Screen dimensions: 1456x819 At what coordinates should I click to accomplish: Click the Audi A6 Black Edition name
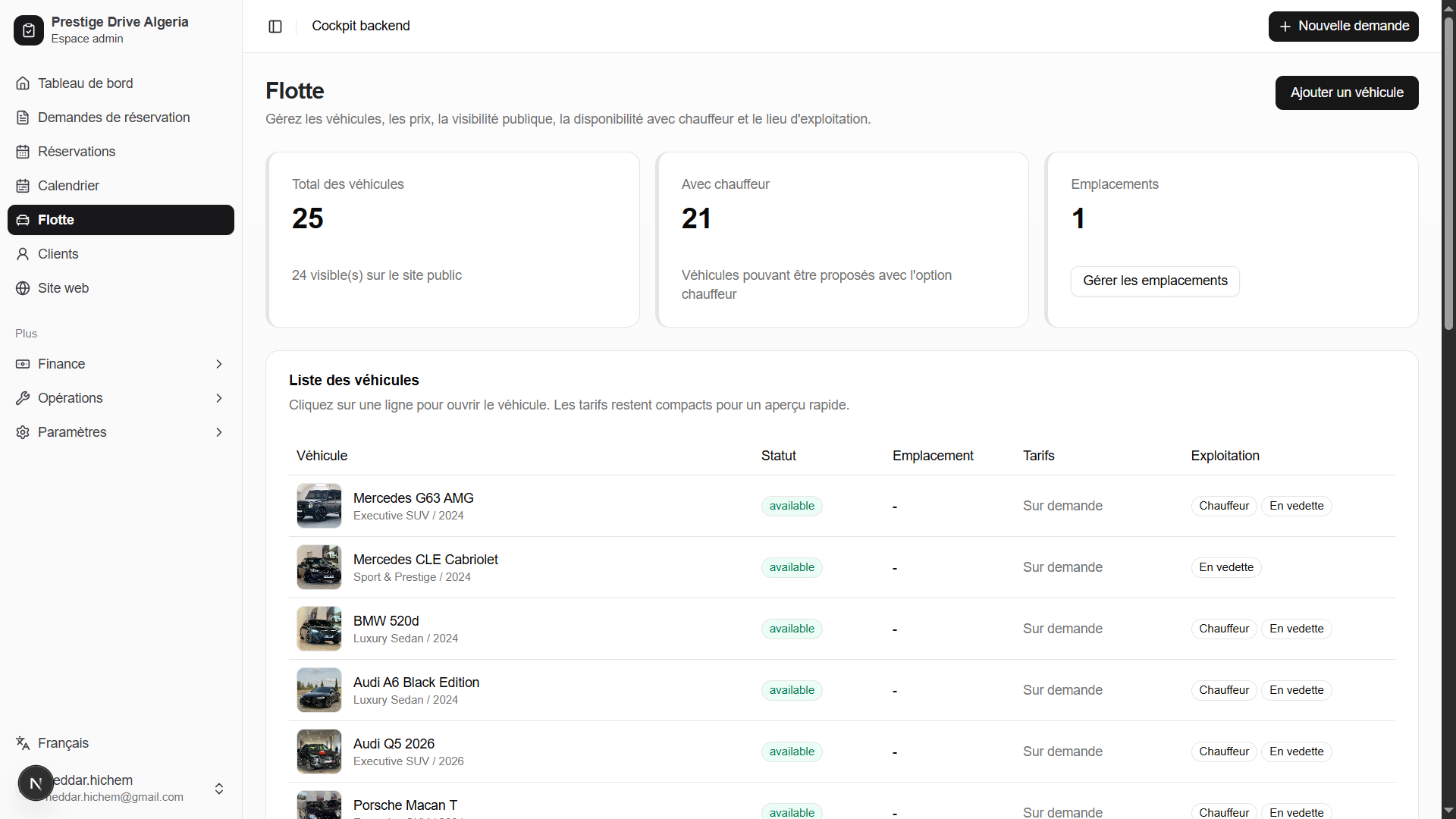(x=416, y=682)
